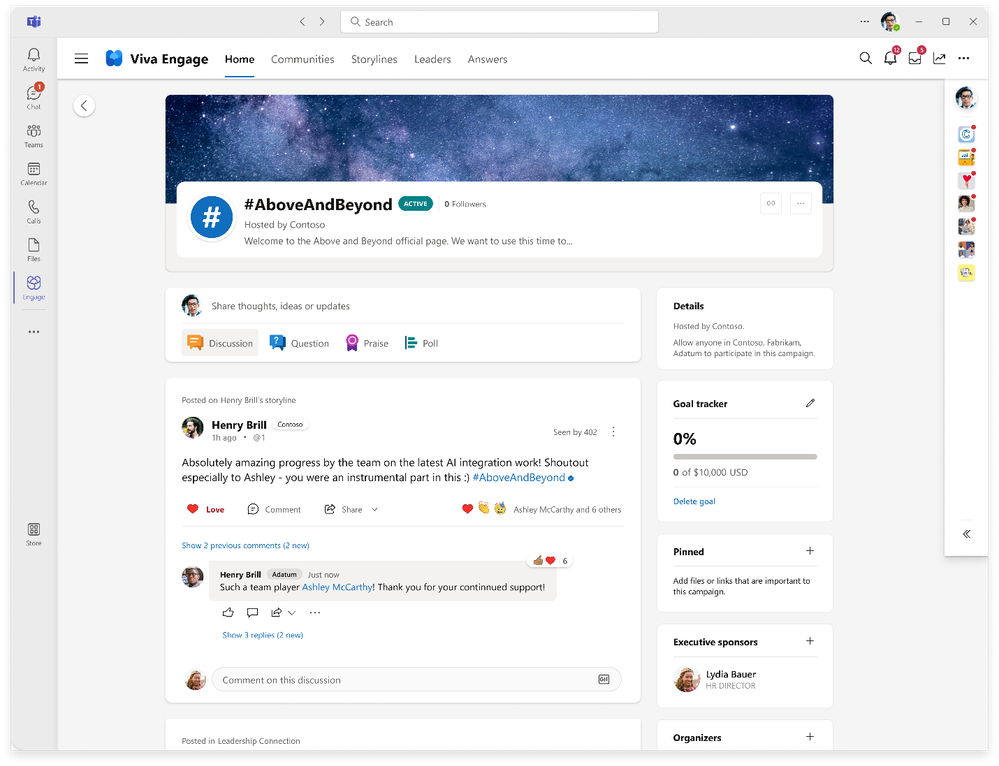Insert GIF in comment box
Screen dimensions: 999x766
pos(603,679)
